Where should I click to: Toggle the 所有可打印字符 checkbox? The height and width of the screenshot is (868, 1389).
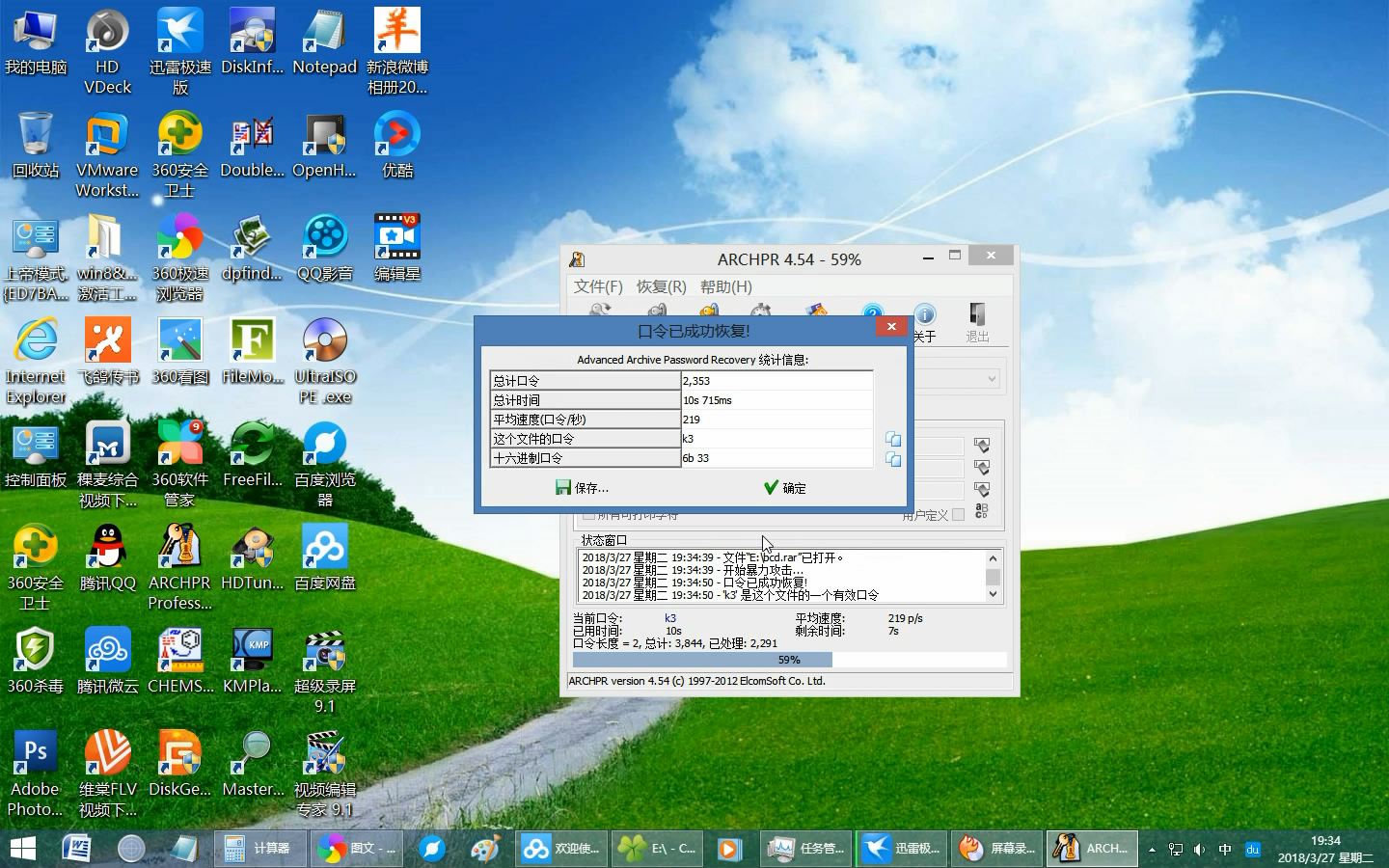point(587,516)
